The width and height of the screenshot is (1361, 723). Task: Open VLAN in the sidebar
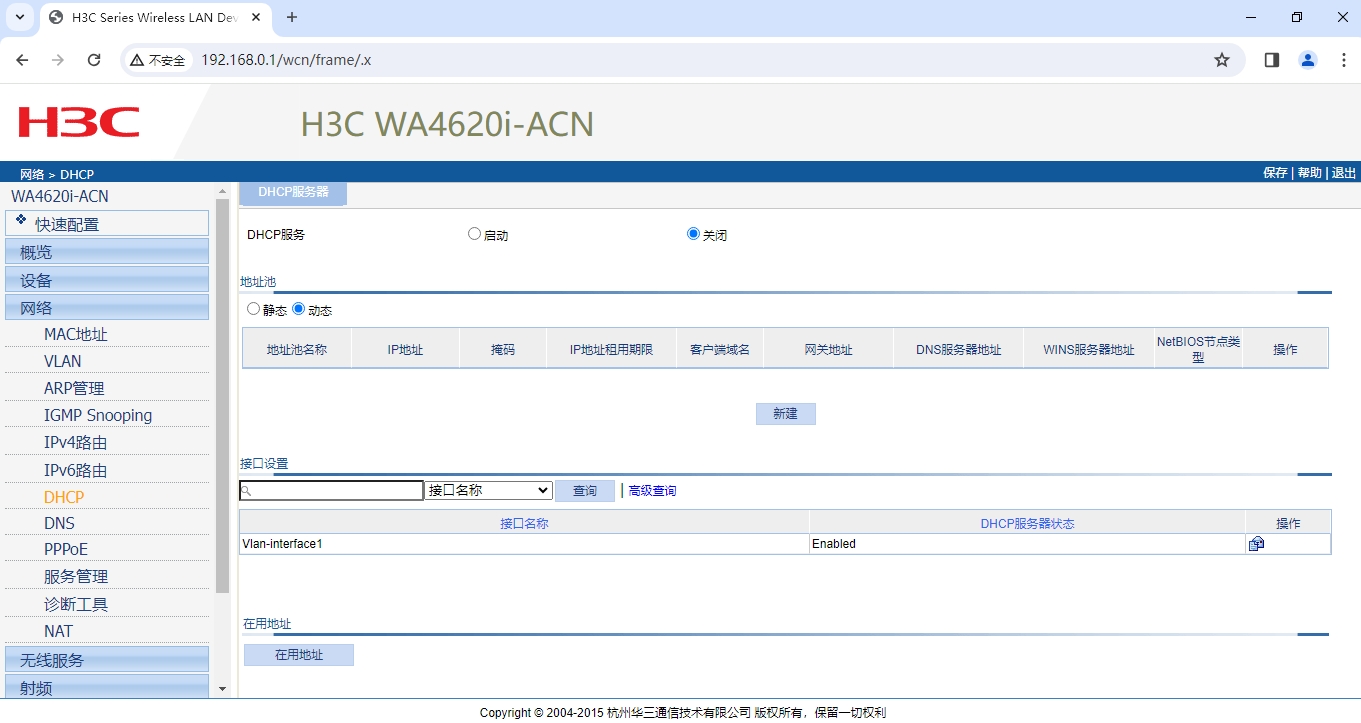click(63, 361)
